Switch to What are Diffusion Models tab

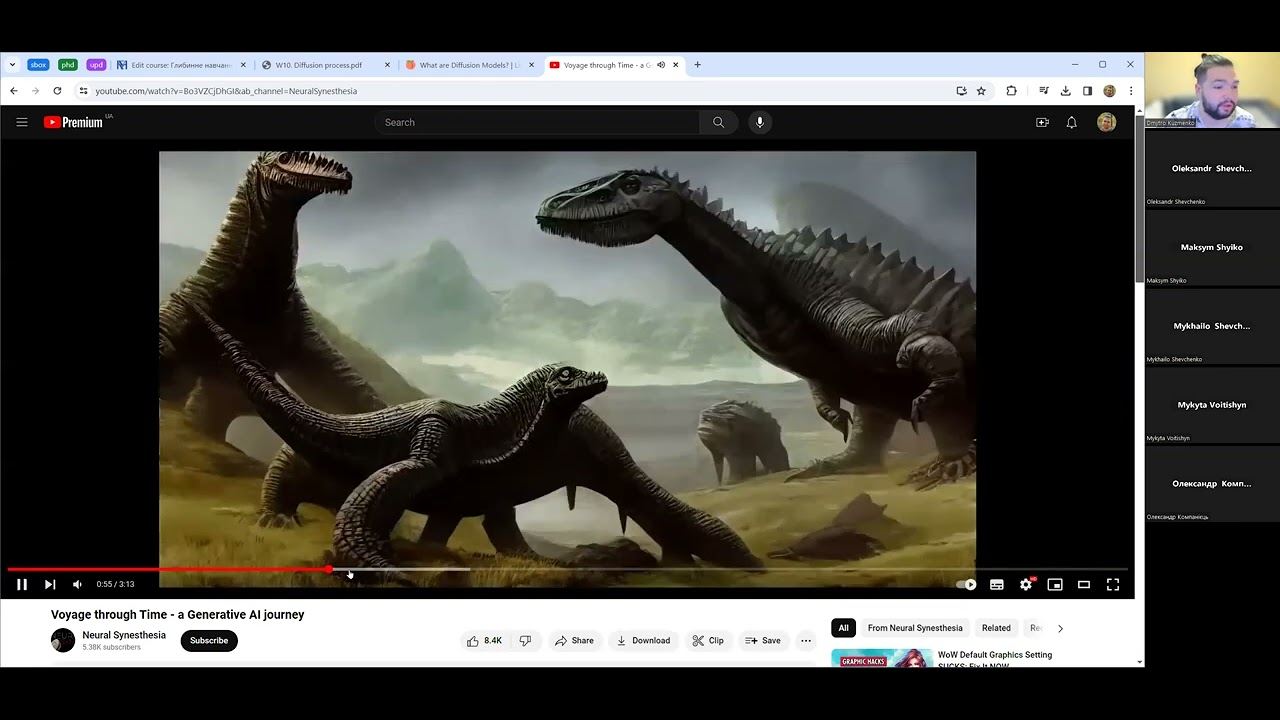(470, 65)
